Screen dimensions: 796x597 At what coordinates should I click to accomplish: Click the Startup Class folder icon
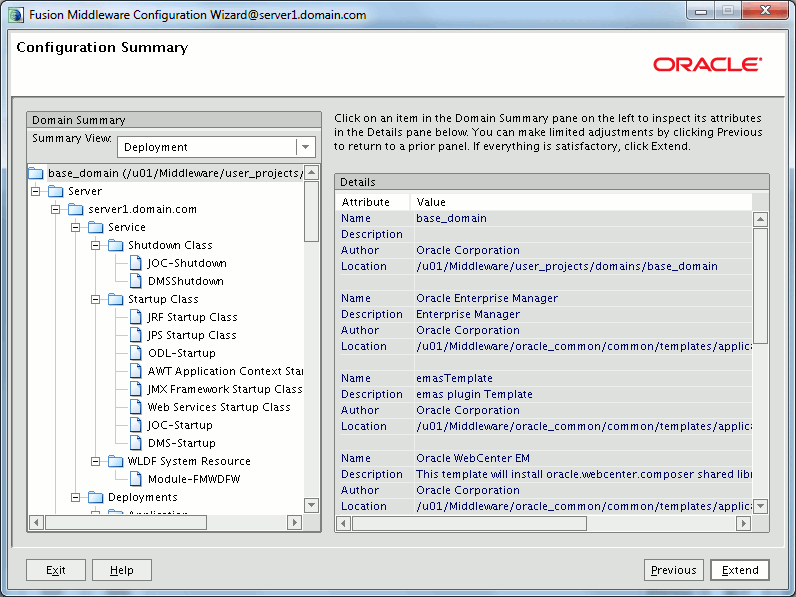tap(116, 299)
